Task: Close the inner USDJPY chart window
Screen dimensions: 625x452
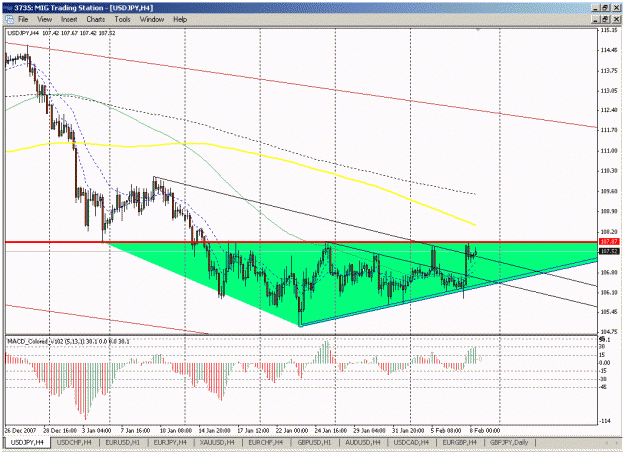Action: click(616, 19)
